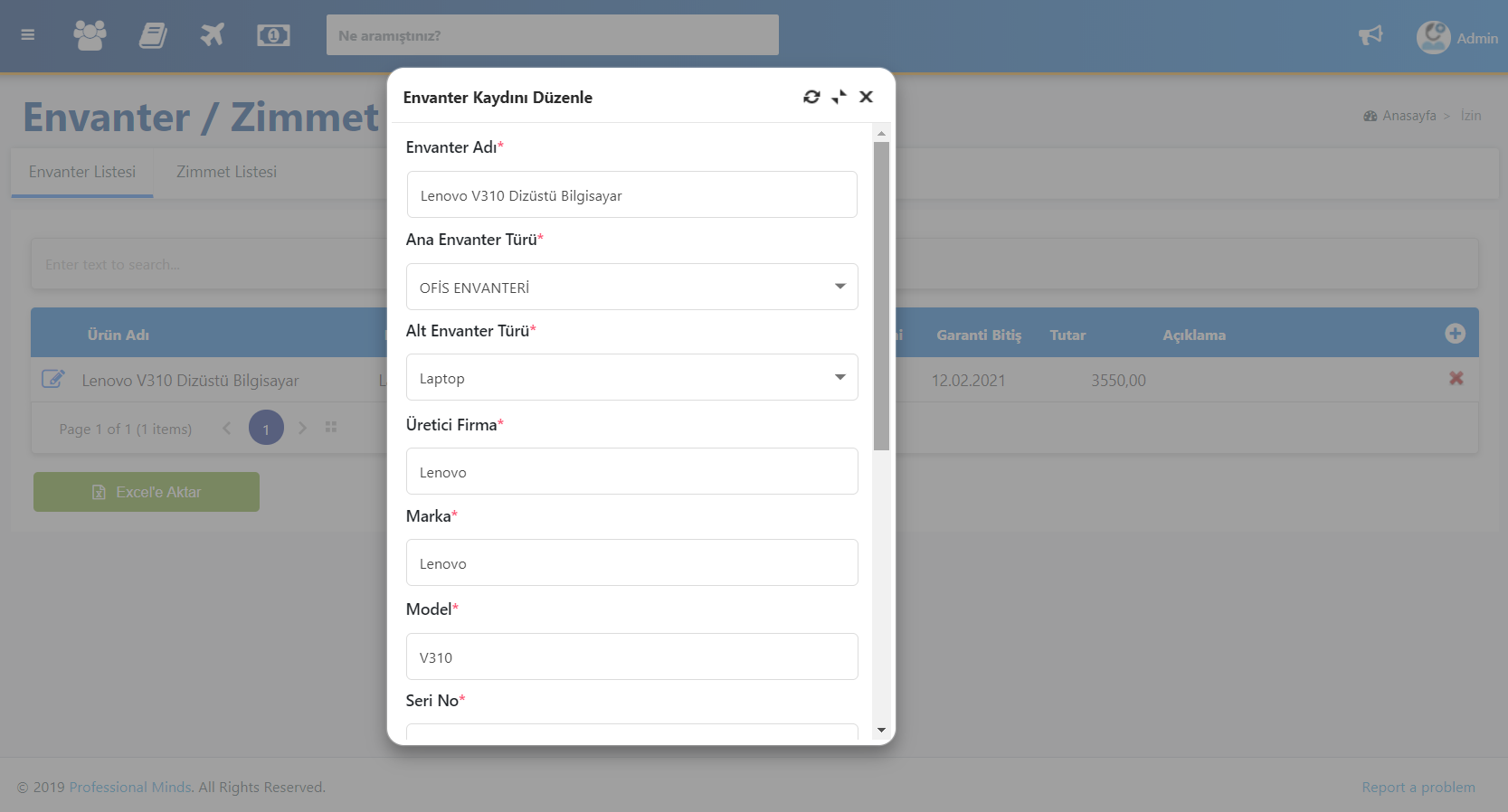The height and width of the screenshot is (812, 1508).
Task: Click the edit icon for Lenovo row
Action: (x=53, y=379)
